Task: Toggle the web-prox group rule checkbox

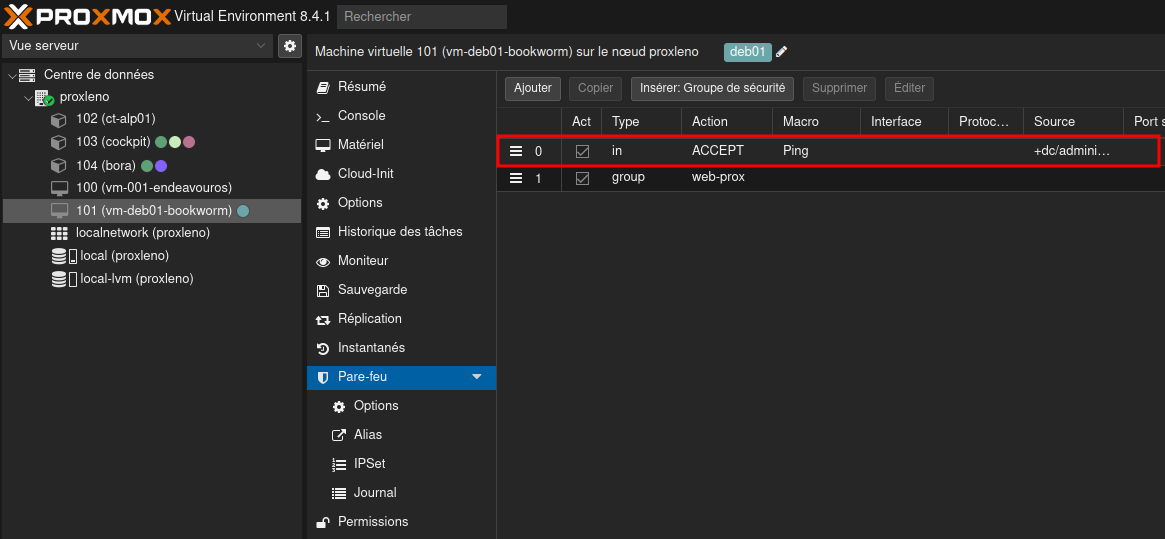Action: pos(582,178)
